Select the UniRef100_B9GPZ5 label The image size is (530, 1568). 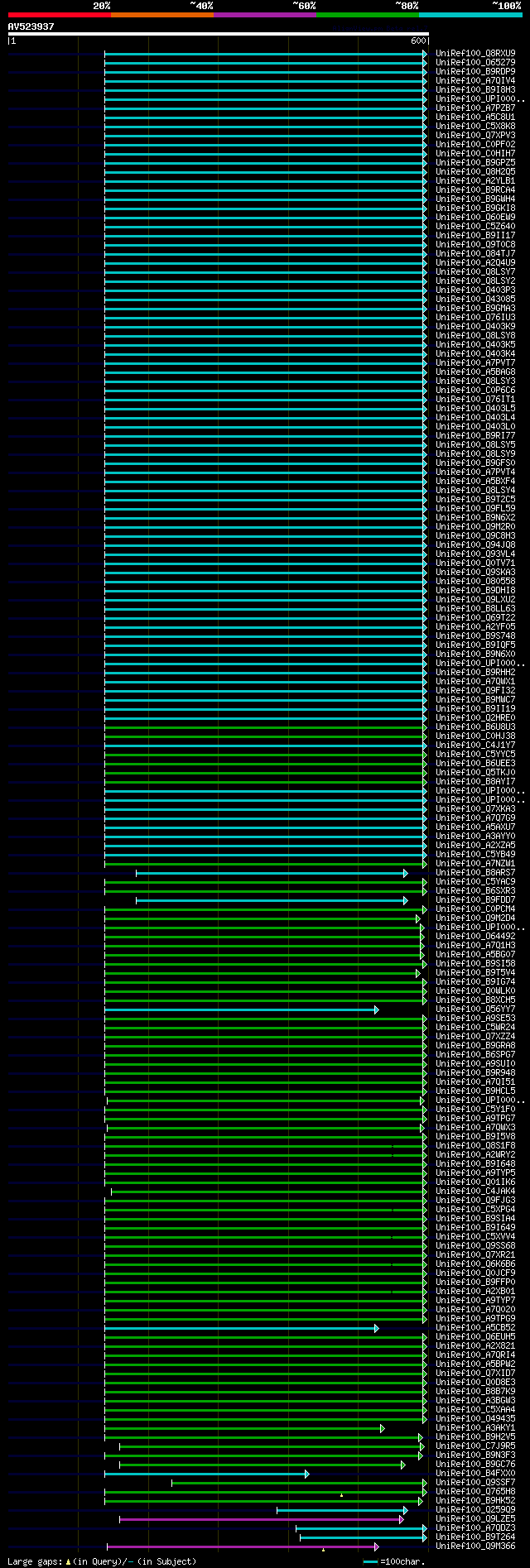point(475,162)
